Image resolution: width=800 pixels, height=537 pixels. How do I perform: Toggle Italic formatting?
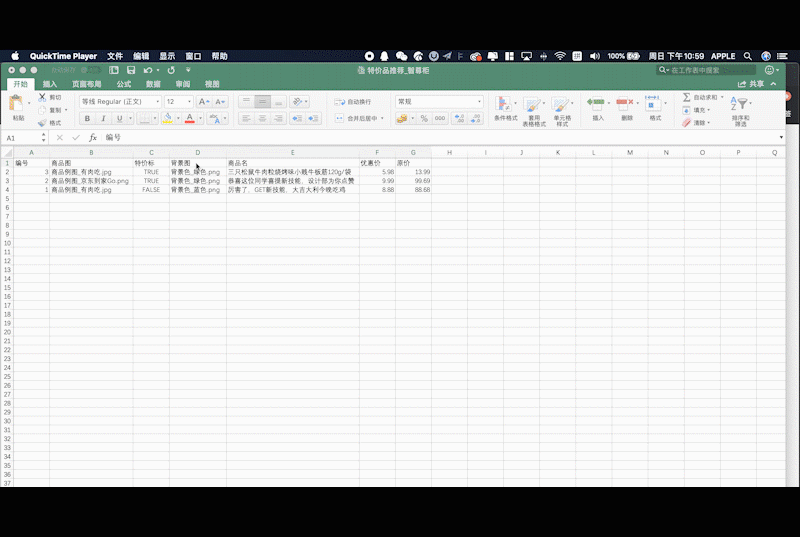103,118
